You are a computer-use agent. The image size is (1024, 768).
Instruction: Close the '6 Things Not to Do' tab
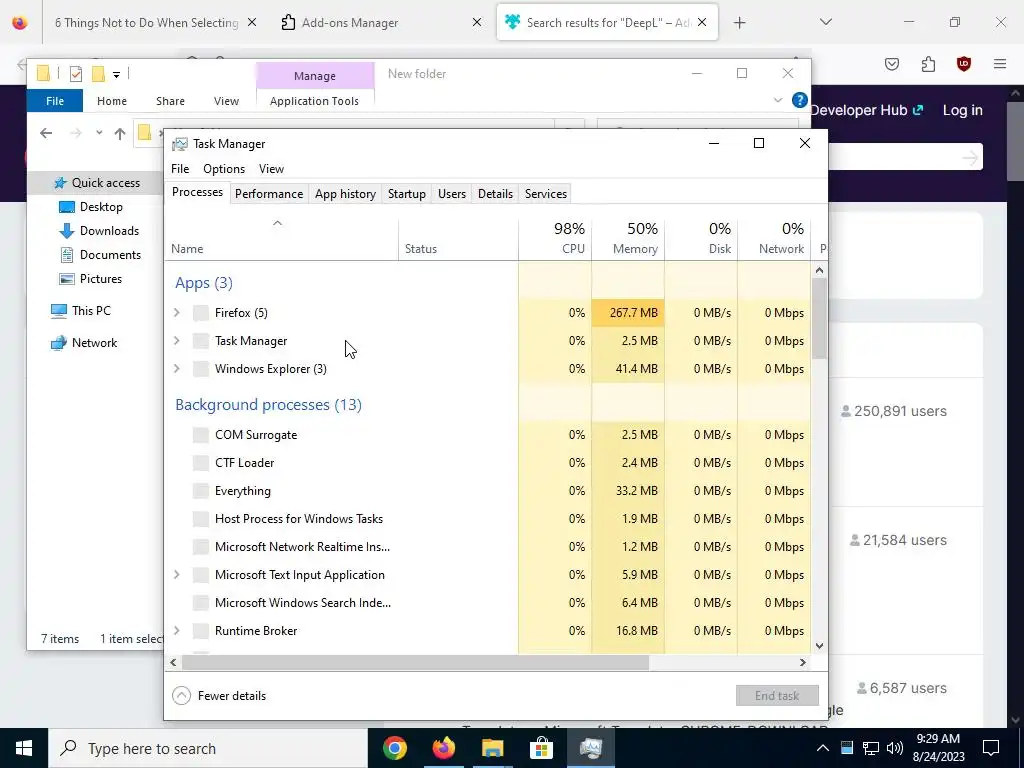pos(251,22)
